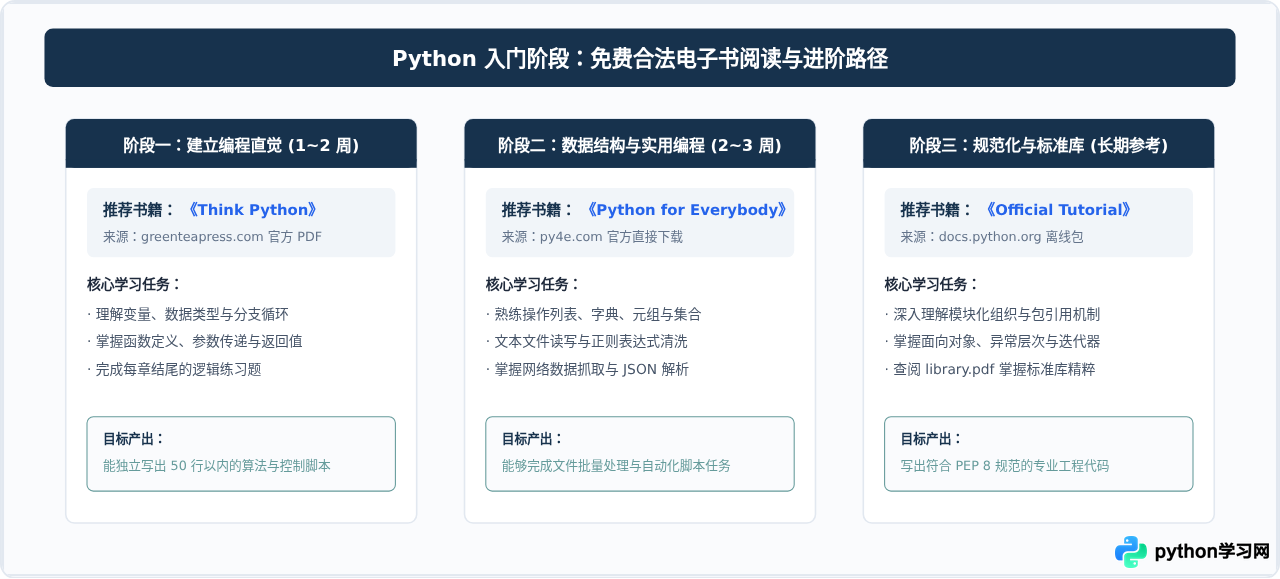Screen dimensions: 1280x579
Task: Click the python学习网 brand text
Action: pos(1211,552)
